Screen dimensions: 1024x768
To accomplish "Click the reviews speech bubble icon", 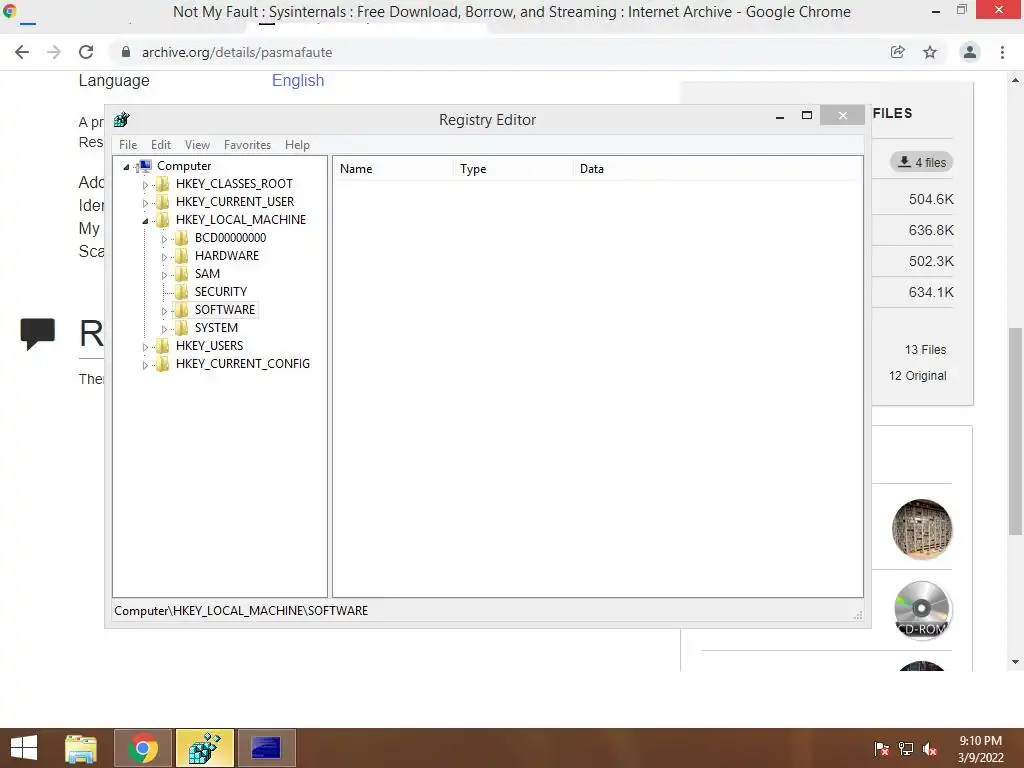I will [37, 334].
